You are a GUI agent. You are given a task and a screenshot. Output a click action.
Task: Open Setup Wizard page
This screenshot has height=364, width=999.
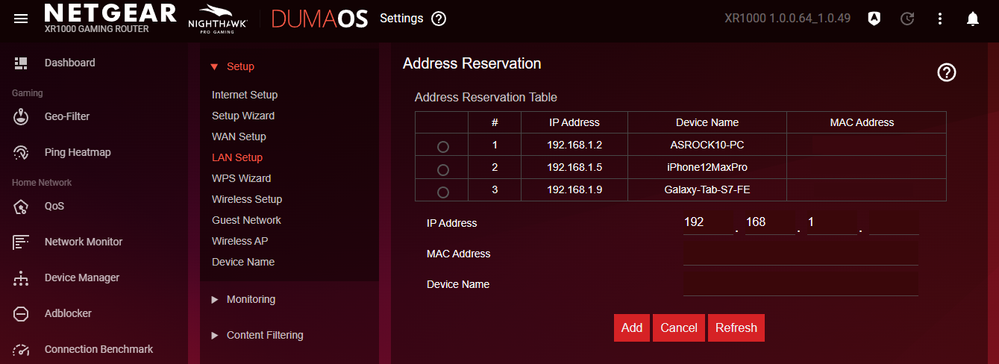coord(243,116)
